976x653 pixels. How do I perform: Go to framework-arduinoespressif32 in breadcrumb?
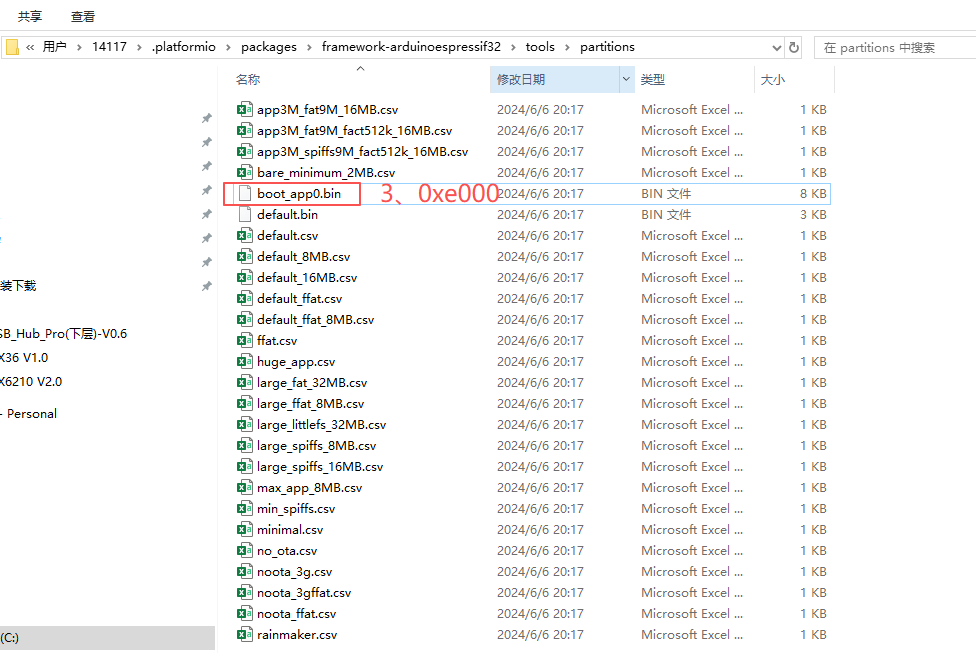coord(411,47)
